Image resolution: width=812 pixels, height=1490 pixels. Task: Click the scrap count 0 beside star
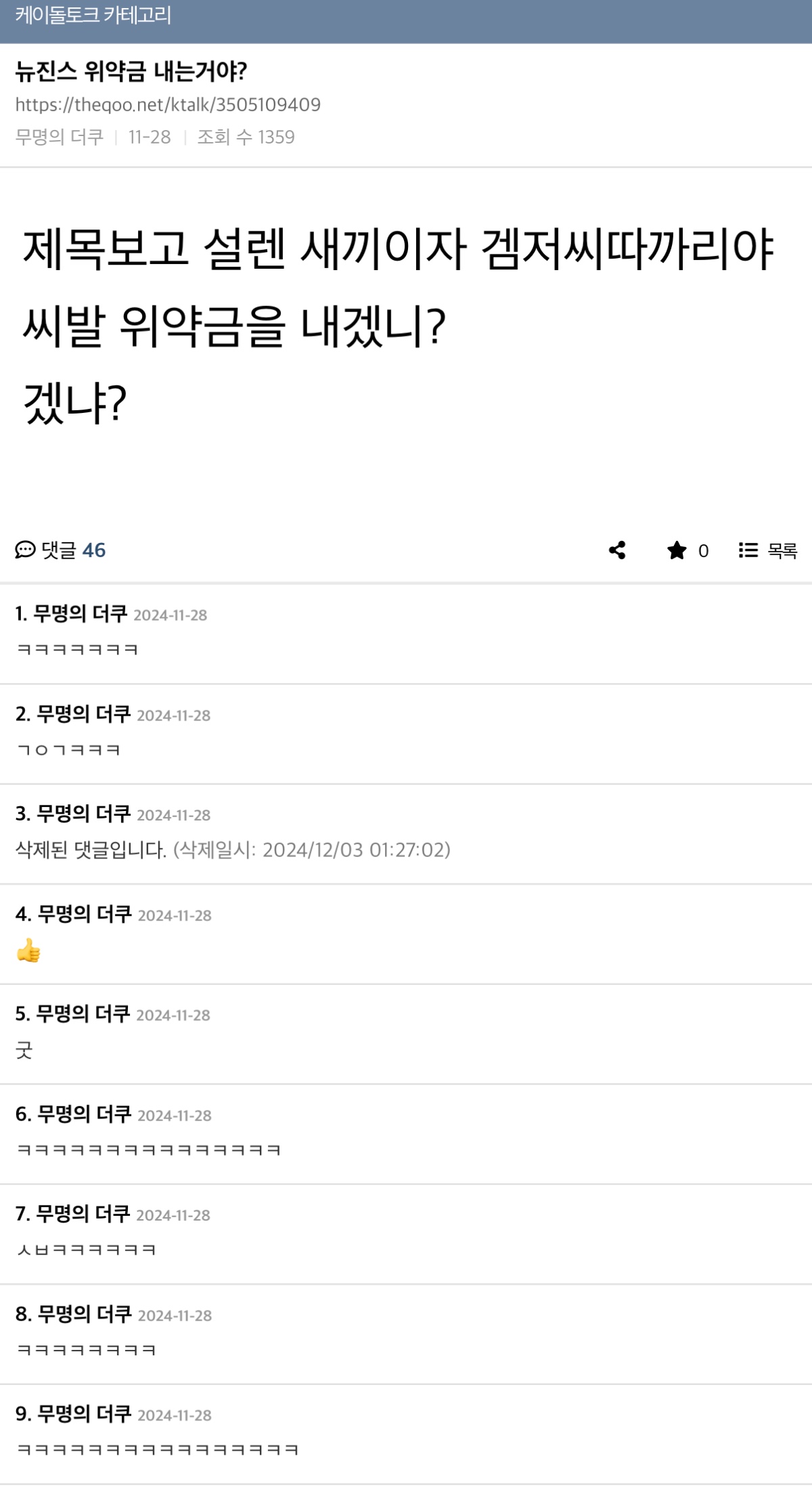[x=703, y=551]
